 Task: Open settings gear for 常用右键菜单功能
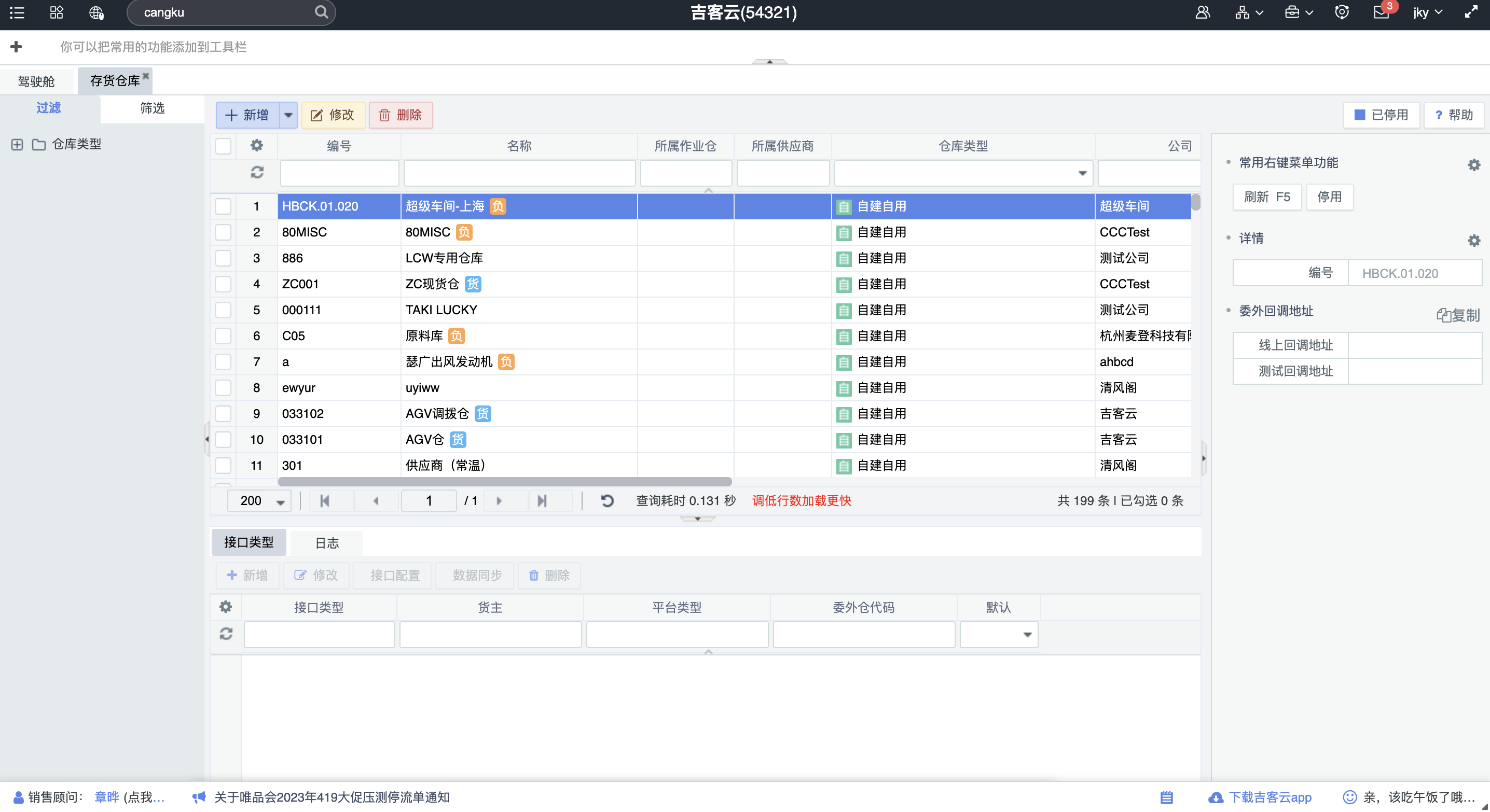pos(1474,165)
